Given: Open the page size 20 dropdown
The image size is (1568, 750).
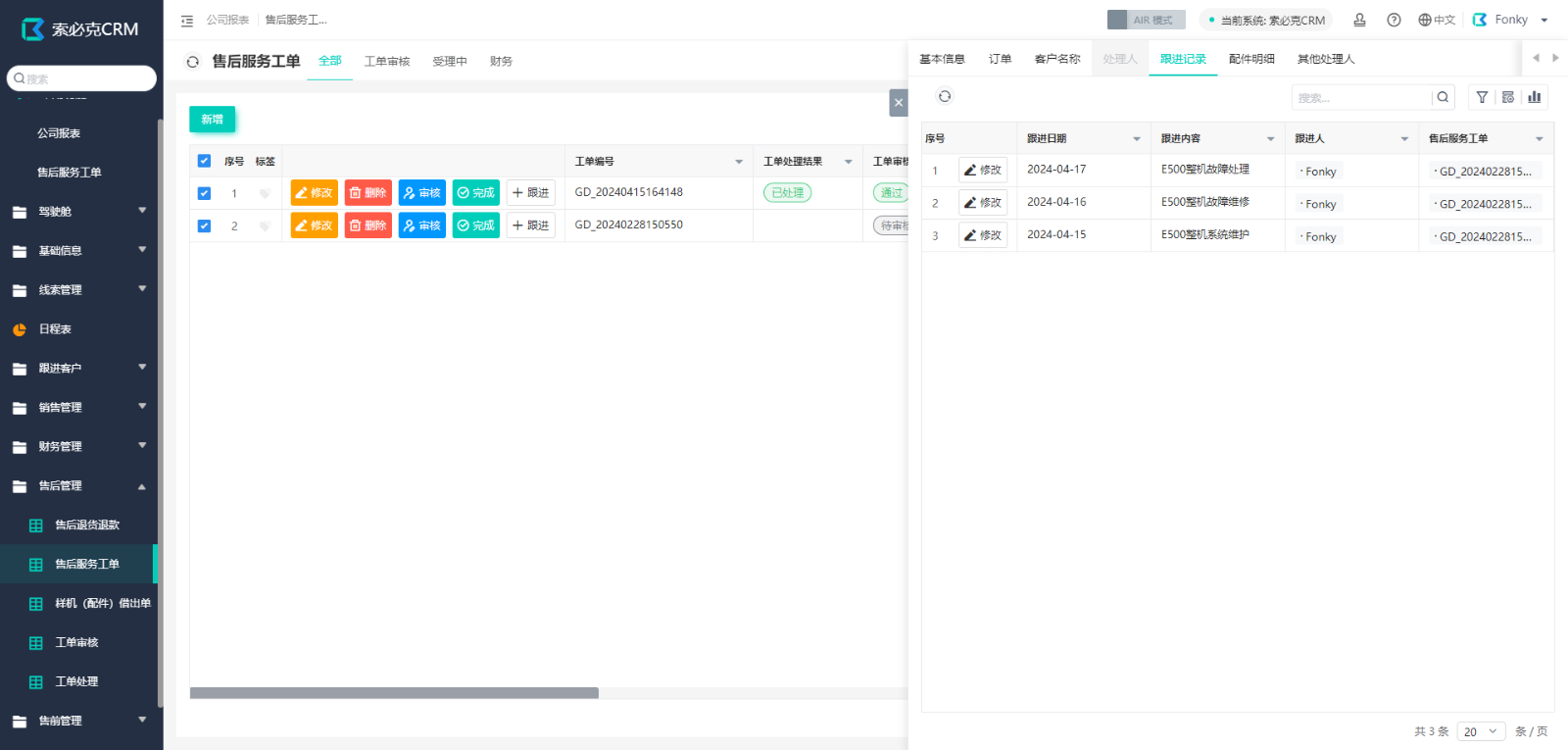Looking at the screenshot, I should (x=1481, y=731).
